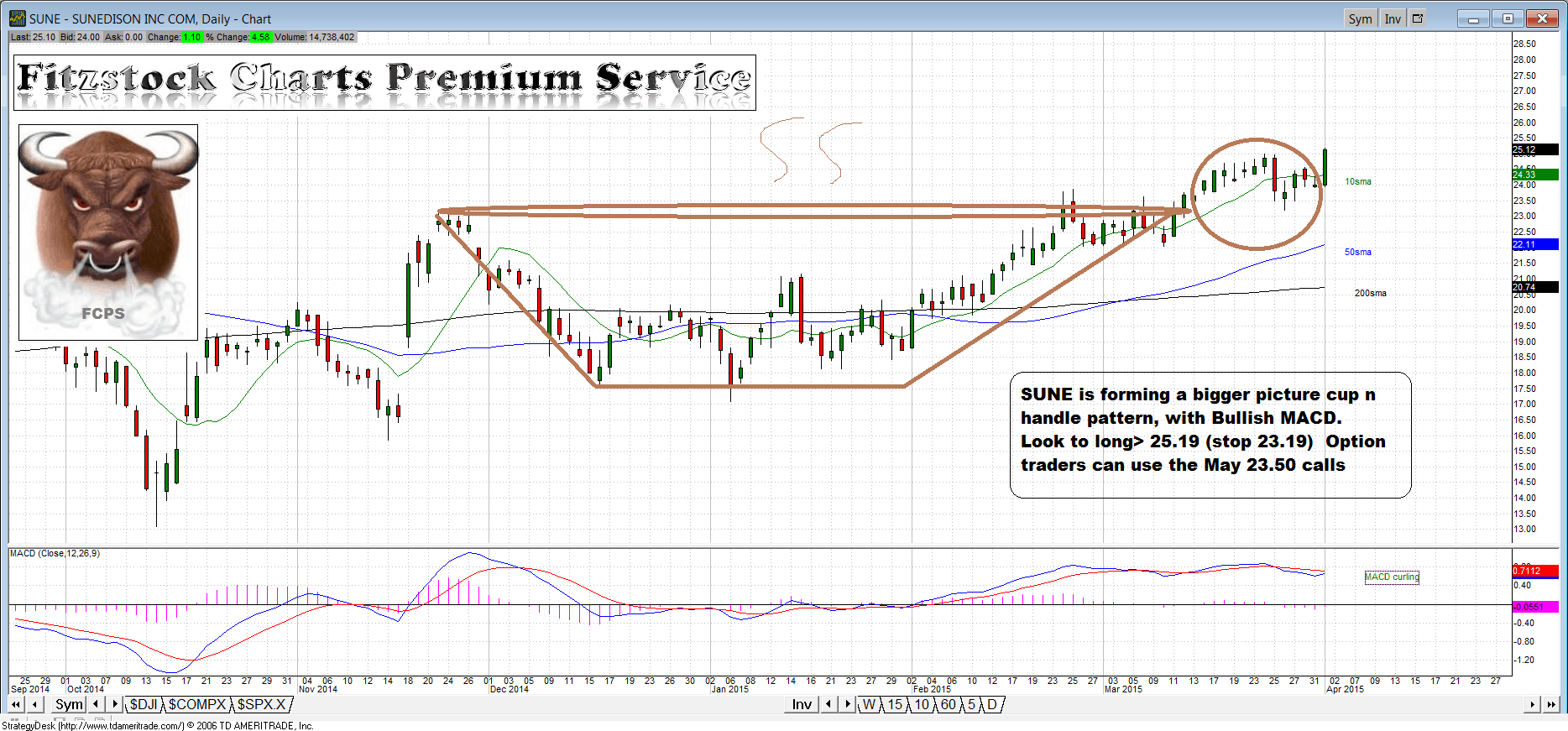Click left arrow beside bottom Inv button
Image resolution: width=1568 pixels, height=731 pixels.
point(828,704)
